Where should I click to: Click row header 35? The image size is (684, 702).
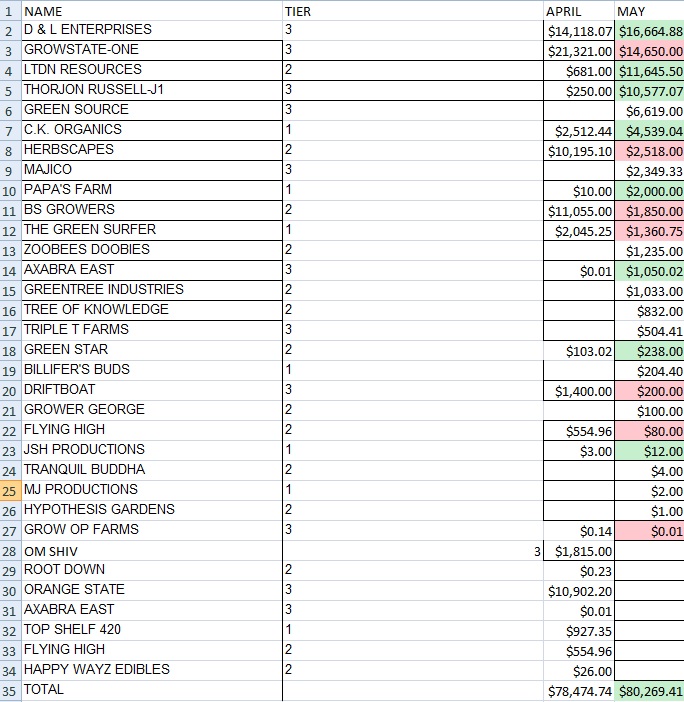pyautogui.click(x=10, y=691)
